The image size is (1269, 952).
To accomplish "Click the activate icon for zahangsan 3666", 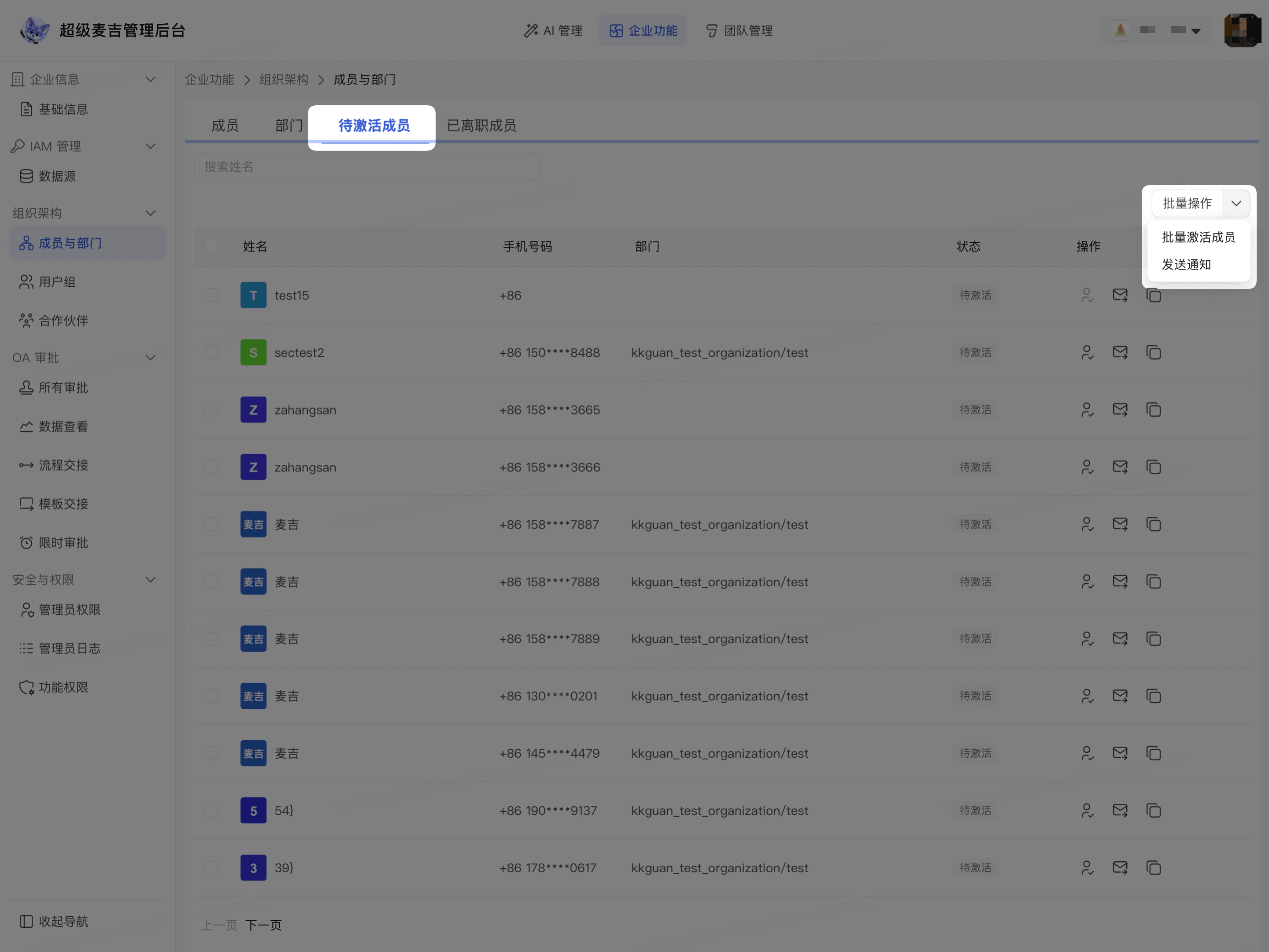I will pos(1087,467).
